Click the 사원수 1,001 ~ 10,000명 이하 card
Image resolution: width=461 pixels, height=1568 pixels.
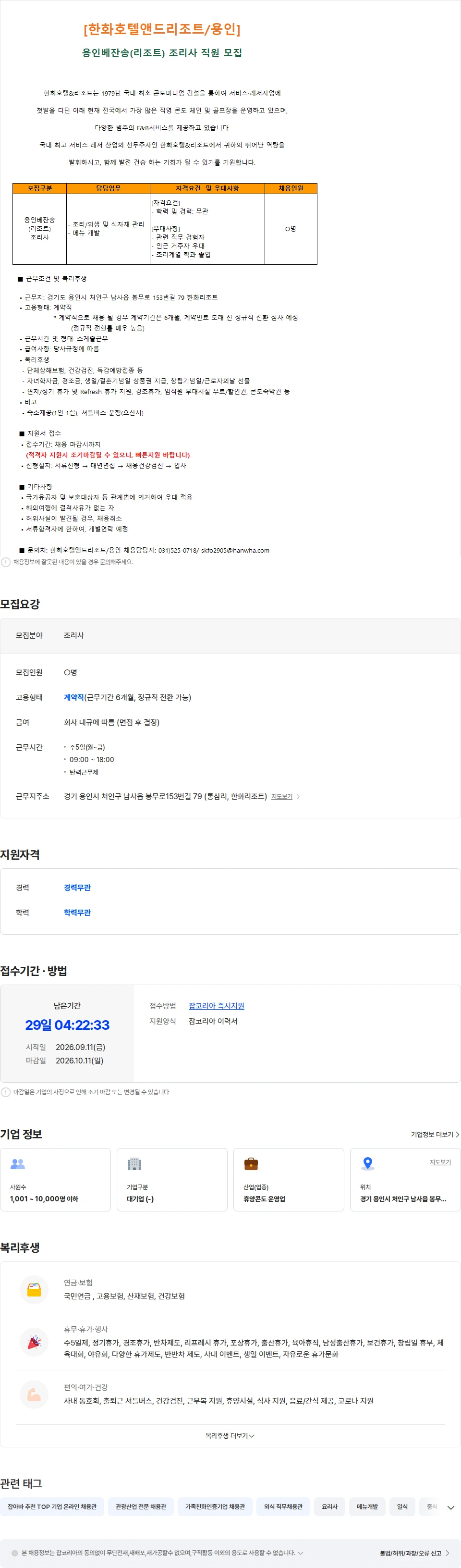point(55,1179)
